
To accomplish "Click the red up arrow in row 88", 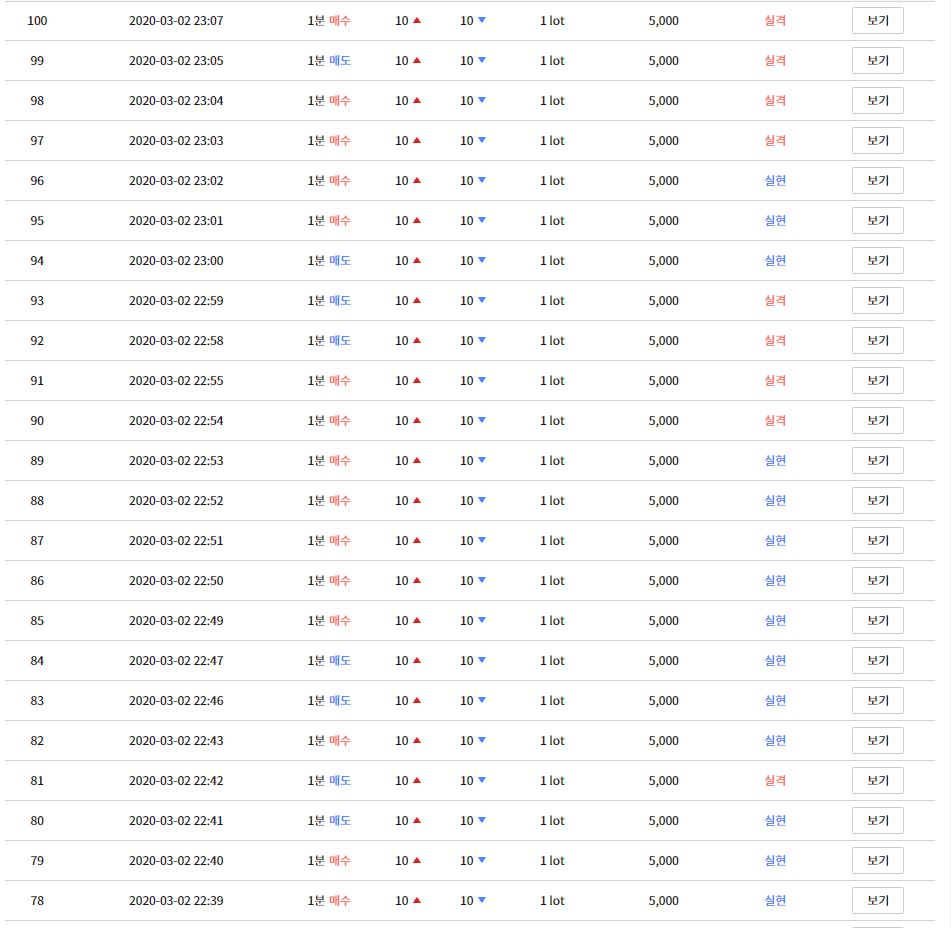I will (417, 501).
